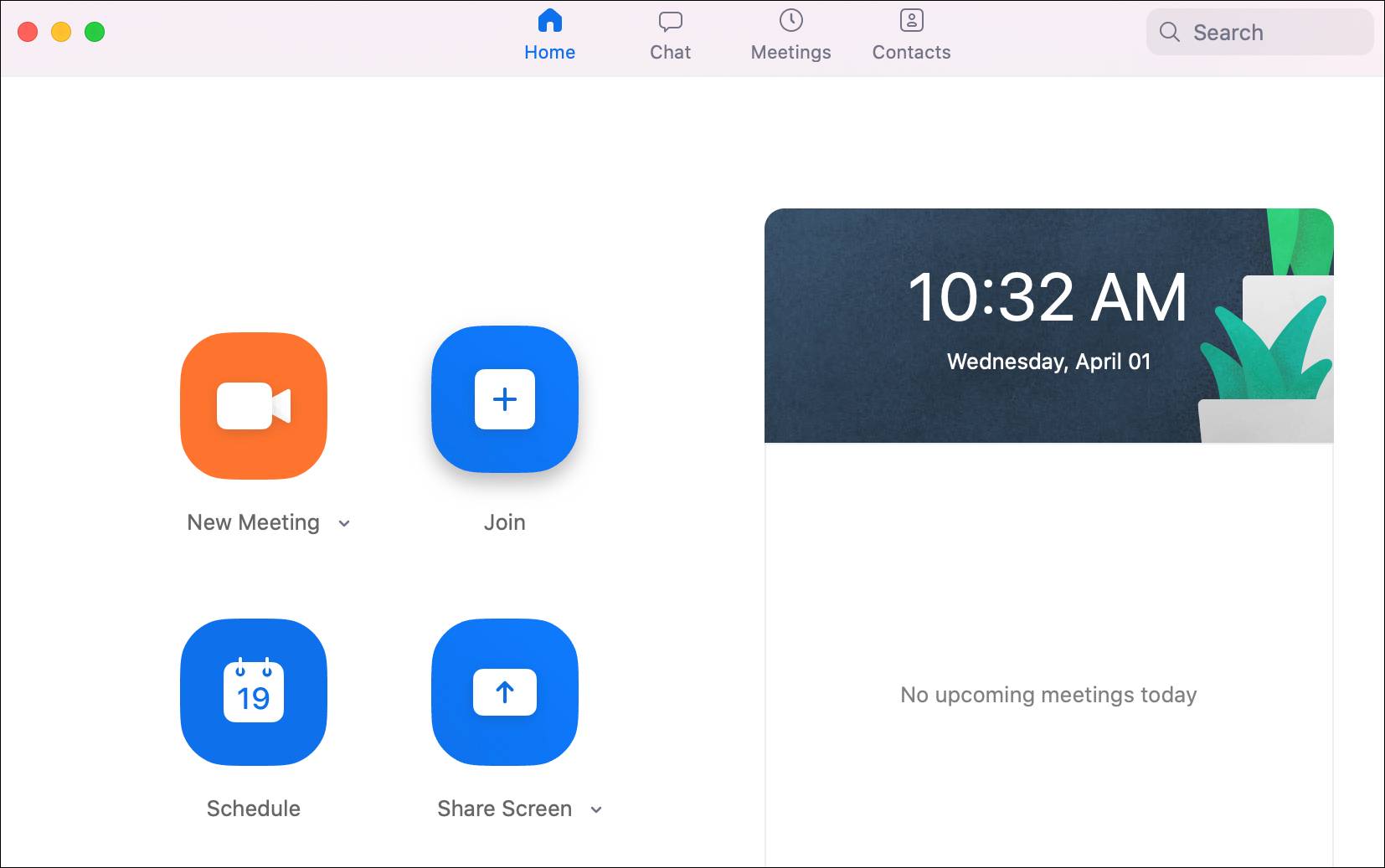Click the Share Screen arrow icon
1385x868 pixels.
(505, 692)
